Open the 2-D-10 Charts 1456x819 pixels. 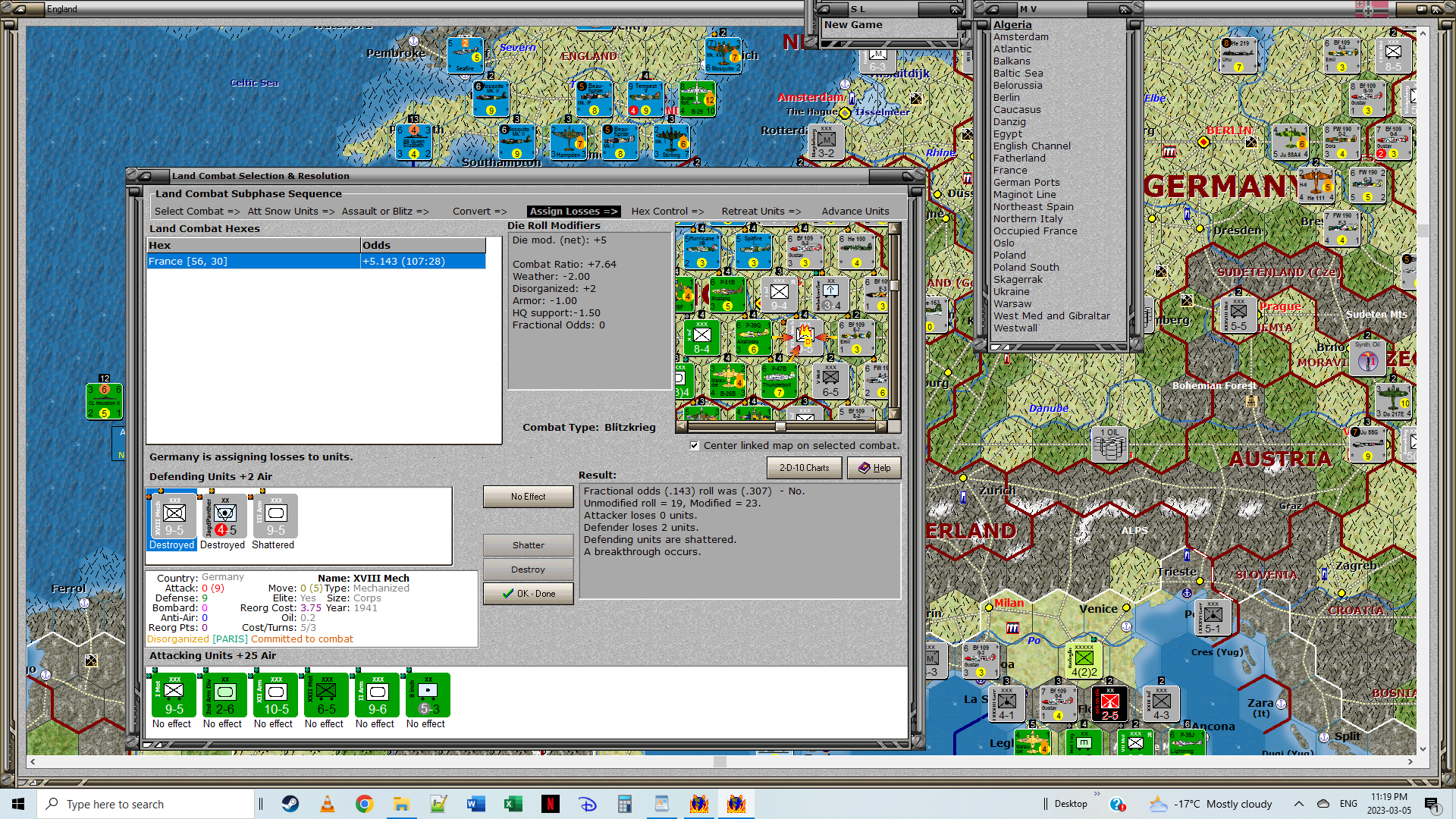coord(804,468)
